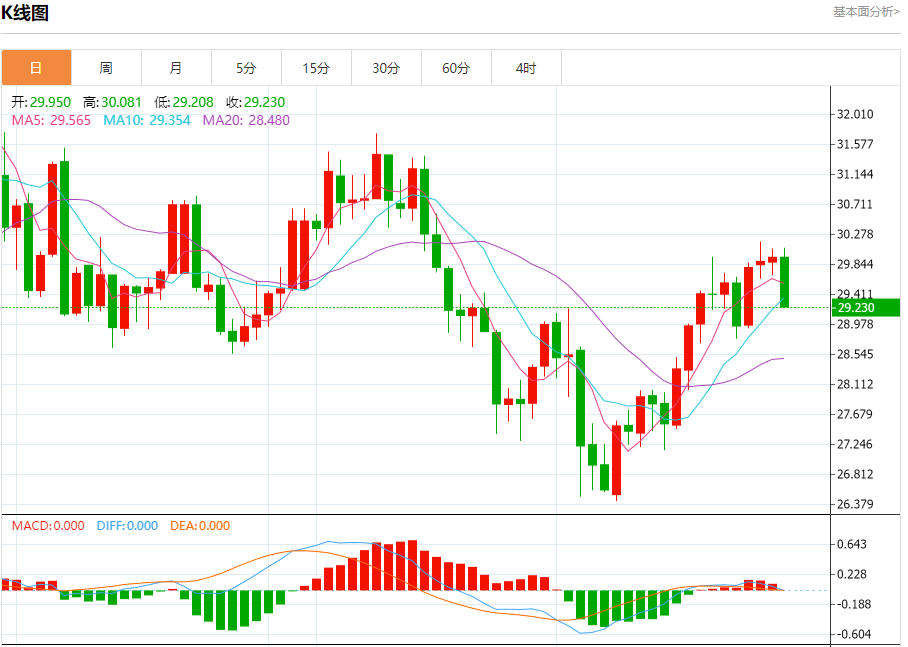Open the 基本面分析 link
This screenshot has height=647, width=908.
tap(866, 12)
